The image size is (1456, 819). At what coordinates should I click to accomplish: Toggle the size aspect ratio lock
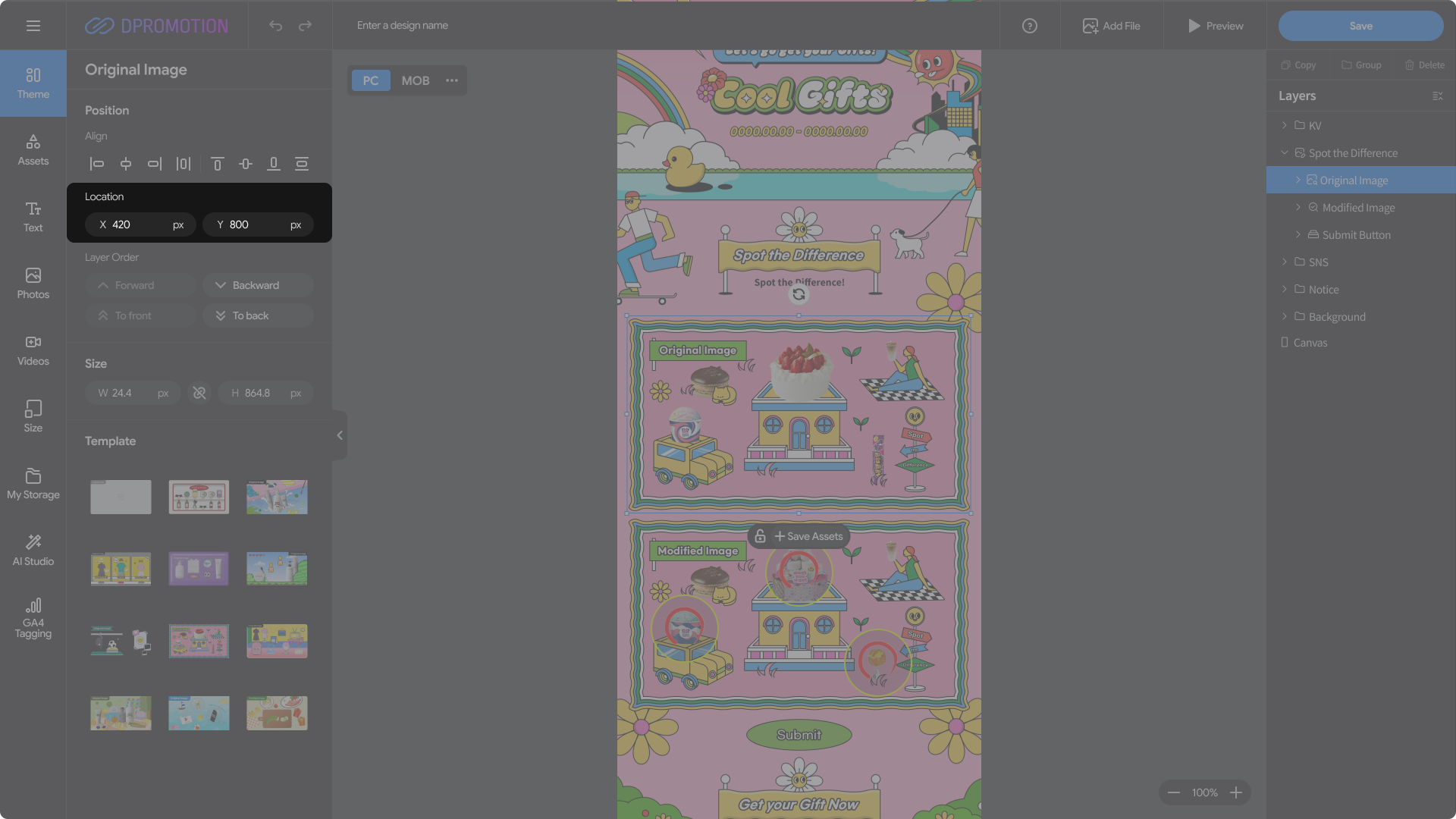coord(199,393)
